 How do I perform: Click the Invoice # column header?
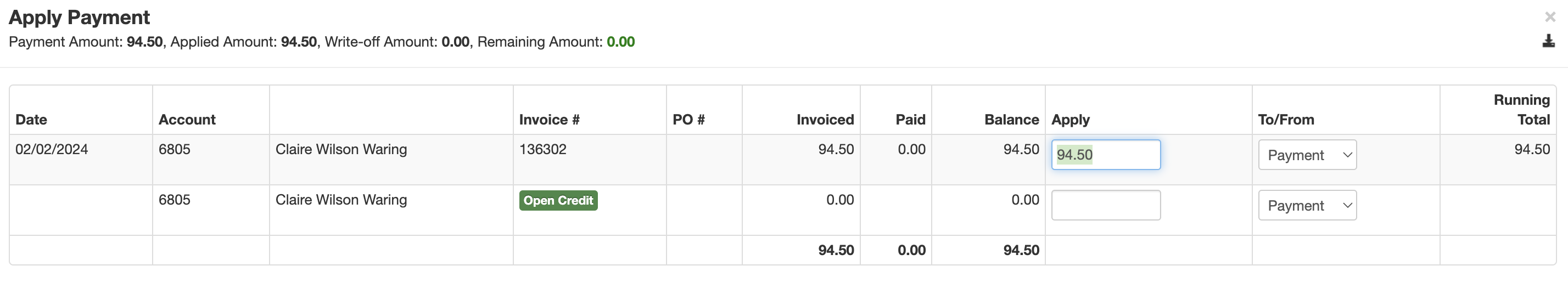(x=549, y=120)
